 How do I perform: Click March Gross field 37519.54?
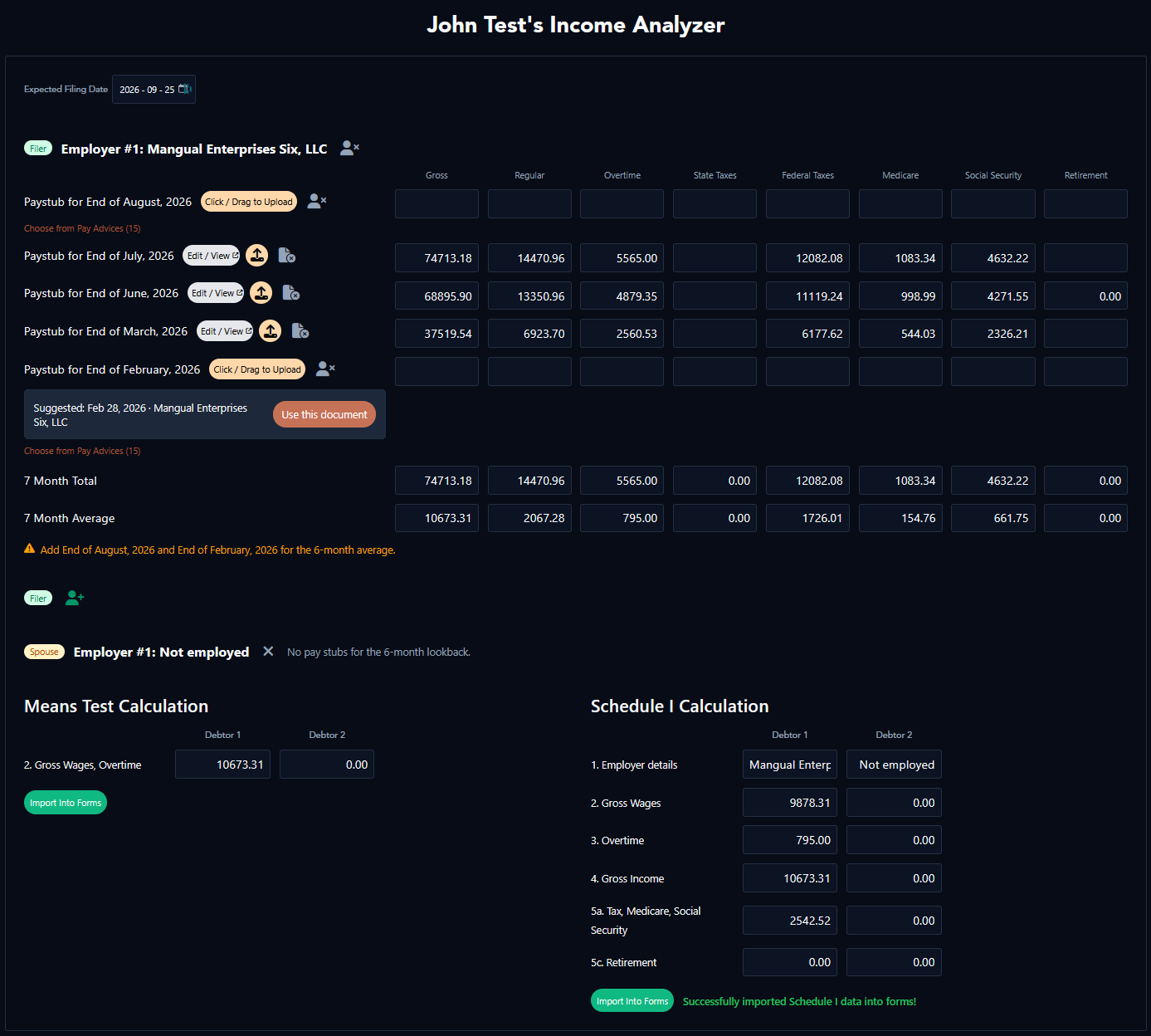point(437,334)
